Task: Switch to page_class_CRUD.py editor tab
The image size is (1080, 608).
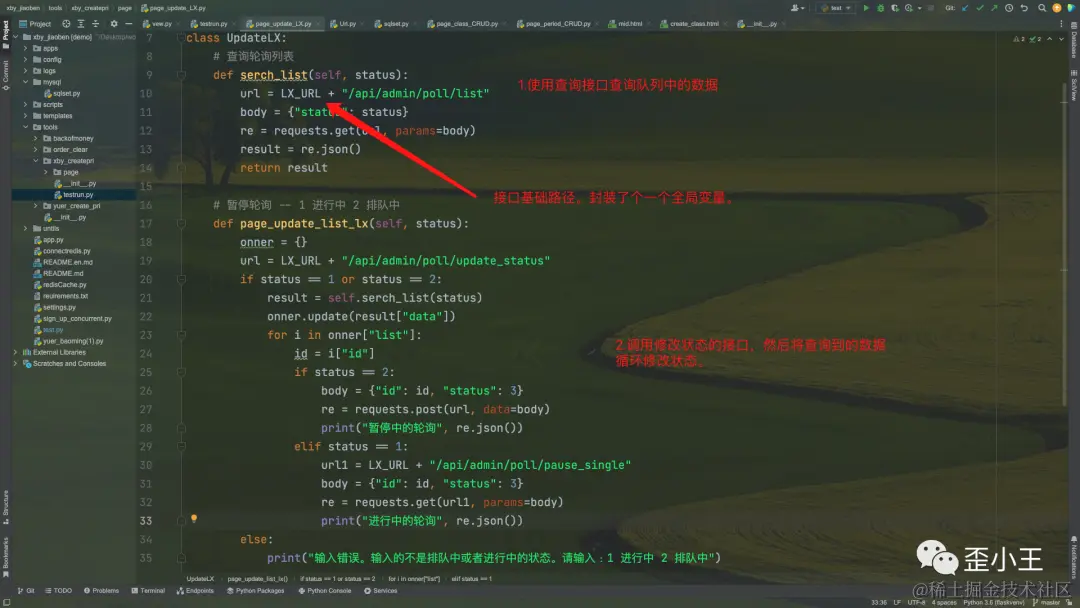Action: (x=466, y=23)
